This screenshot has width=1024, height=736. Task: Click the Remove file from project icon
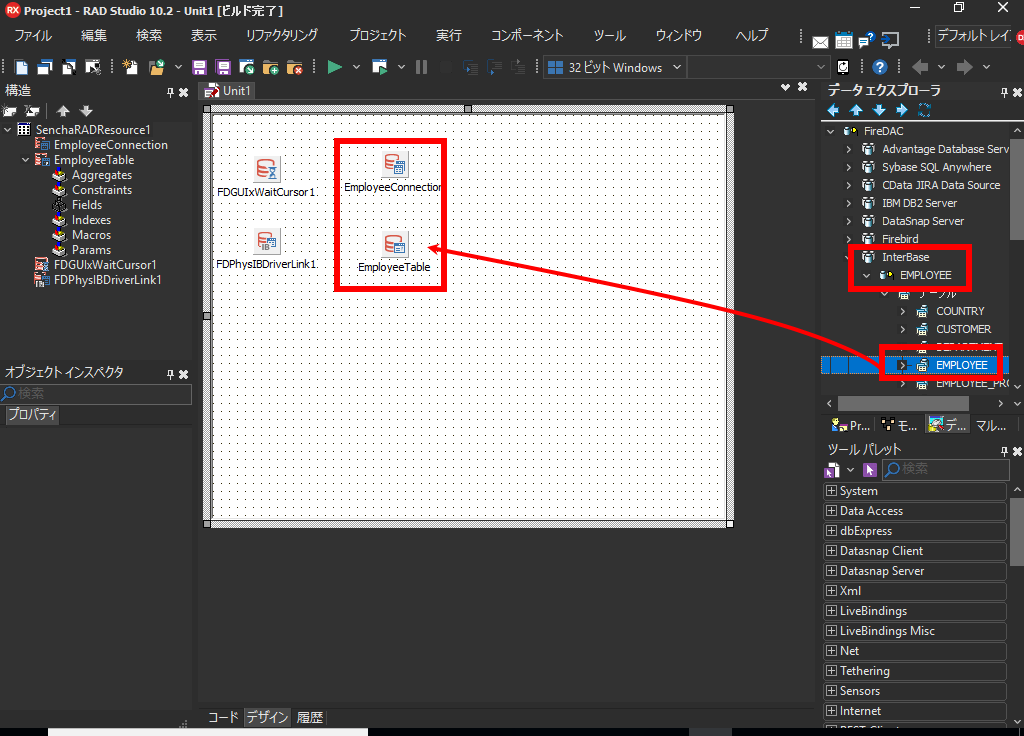pos(295,67)
